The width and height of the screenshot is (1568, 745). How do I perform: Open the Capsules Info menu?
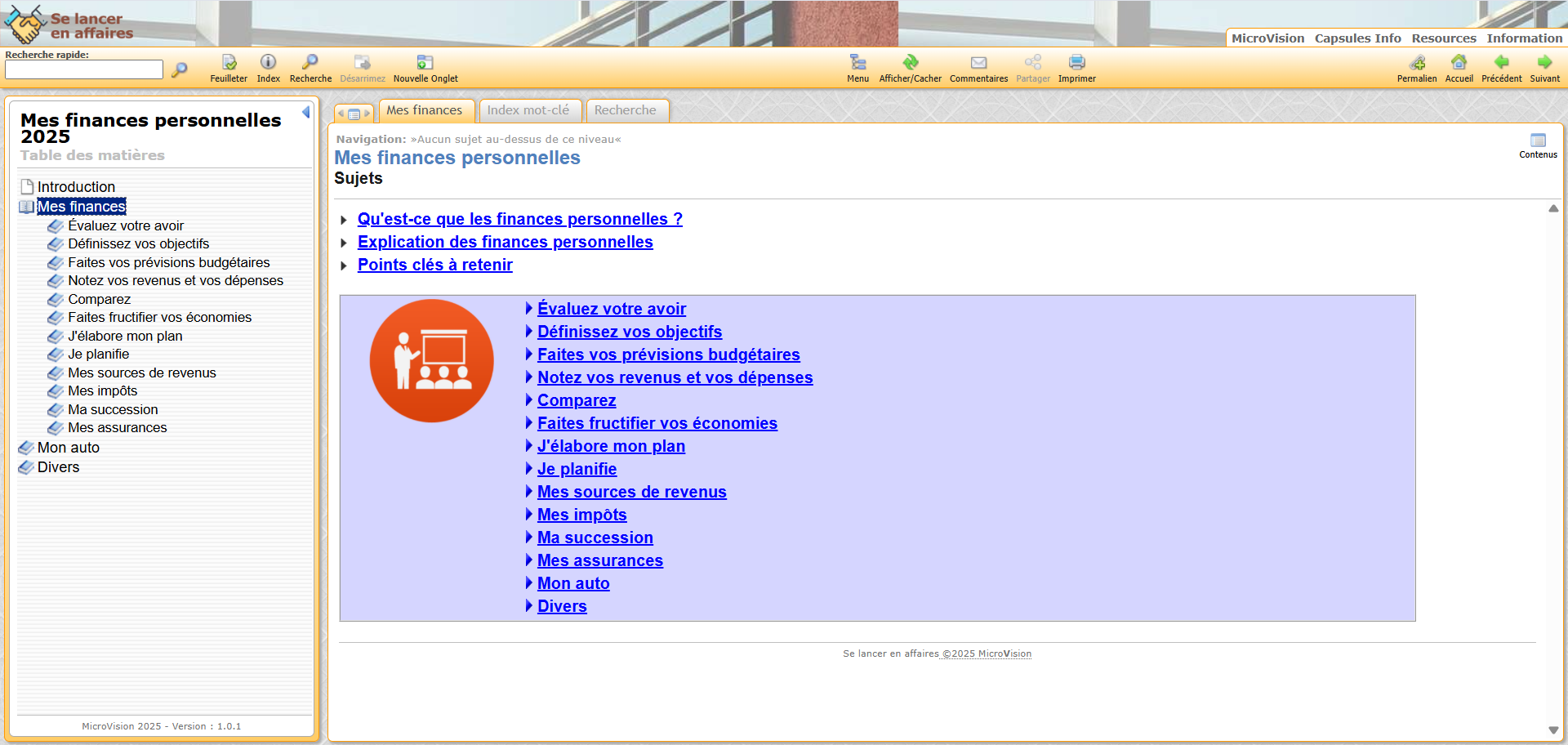1357,38
